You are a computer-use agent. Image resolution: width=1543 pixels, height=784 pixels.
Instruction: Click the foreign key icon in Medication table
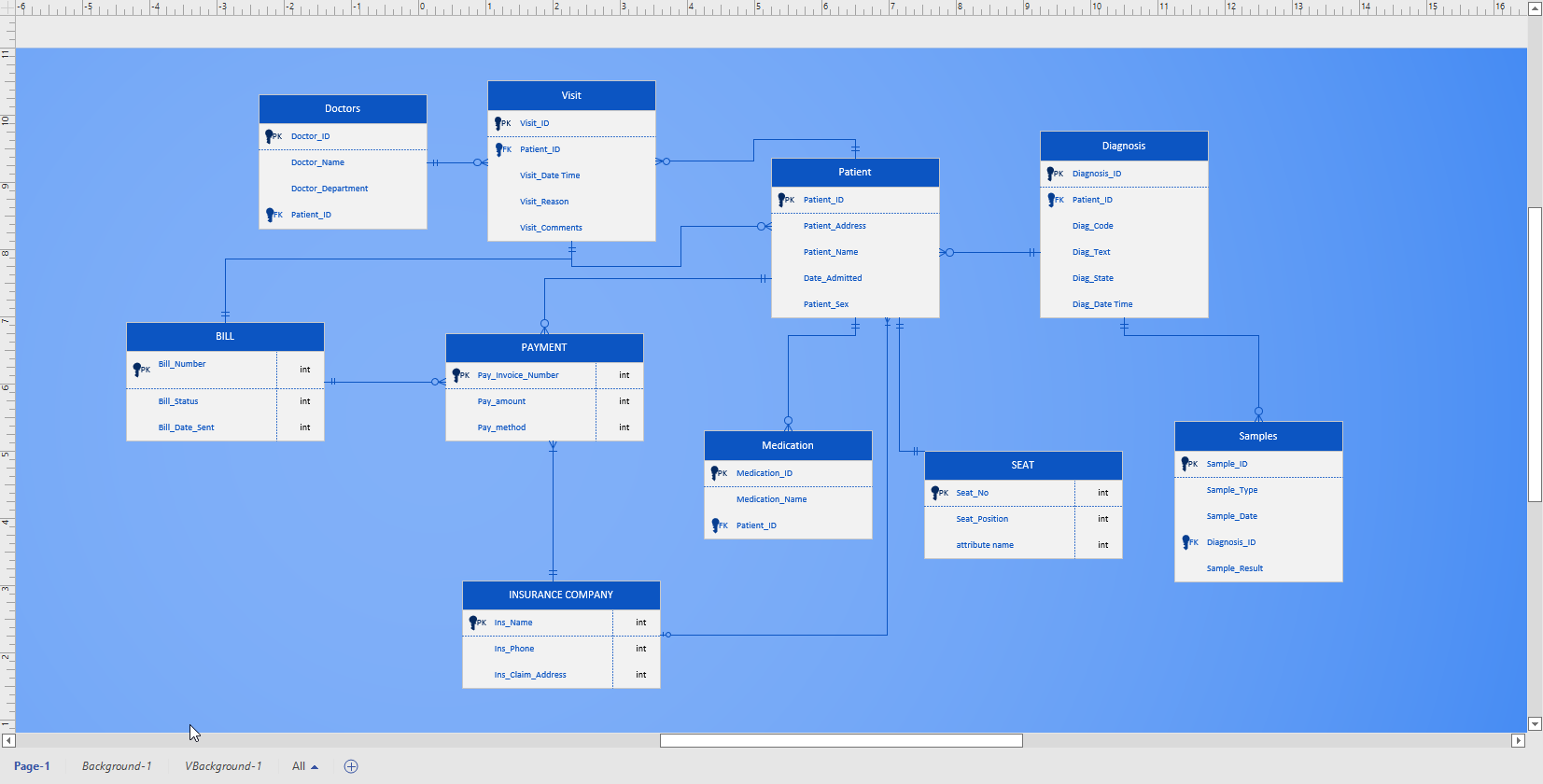pos(715,525)
